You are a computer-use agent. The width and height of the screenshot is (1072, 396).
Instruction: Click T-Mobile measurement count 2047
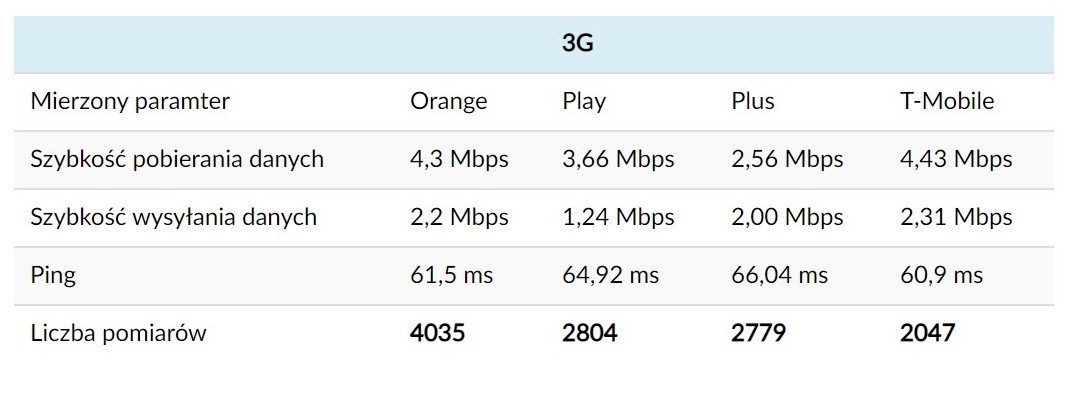point(928,334)
